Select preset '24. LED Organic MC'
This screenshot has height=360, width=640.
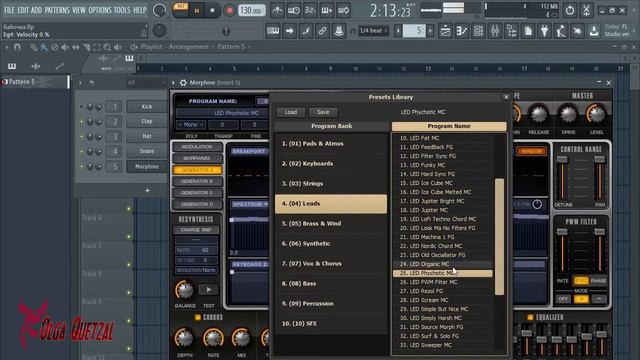[443, 264]
